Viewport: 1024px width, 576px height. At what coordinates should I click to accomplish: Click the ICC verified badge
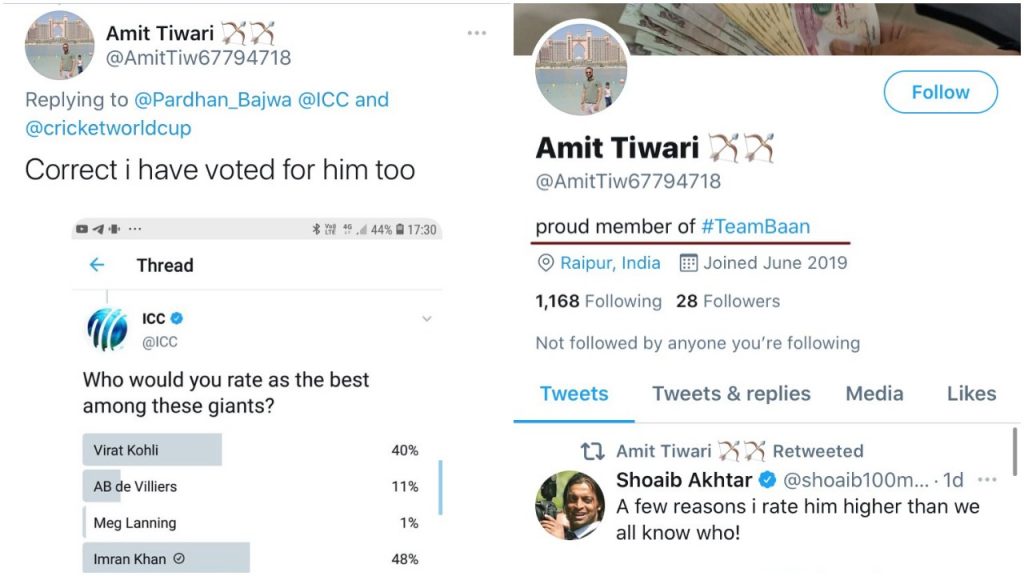(x=177, y=318)
